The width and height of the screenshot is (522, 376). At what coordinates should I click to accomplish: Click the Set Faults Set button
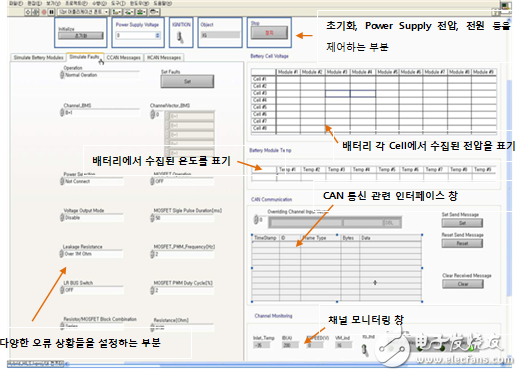(x=187, y=82)
